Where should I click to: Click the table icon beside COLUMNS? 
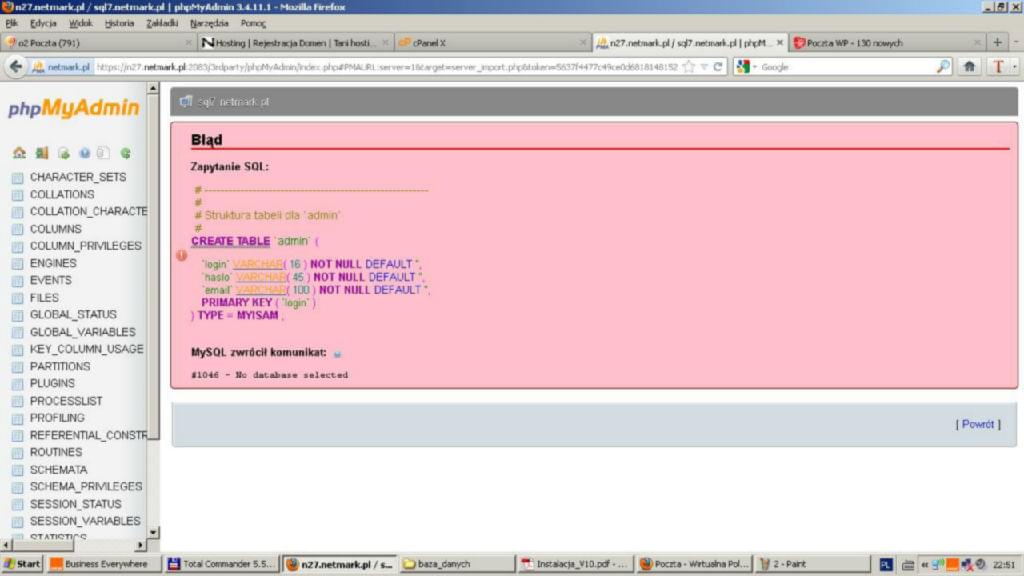coord(18,229)
